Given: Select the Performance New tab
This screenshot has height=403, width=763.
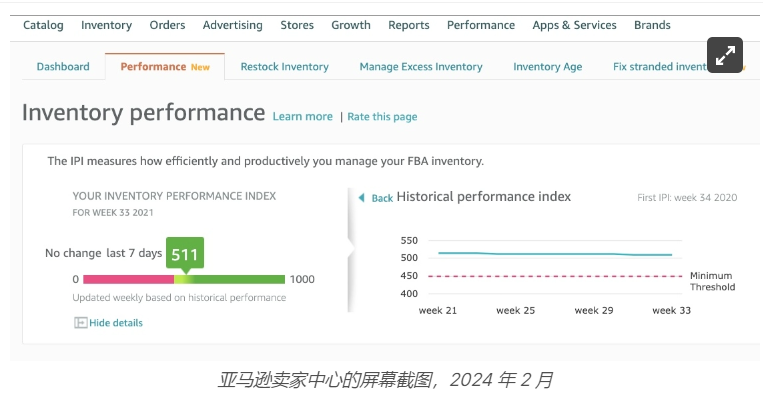Looking at the screenshot, I should click(165, 67).
